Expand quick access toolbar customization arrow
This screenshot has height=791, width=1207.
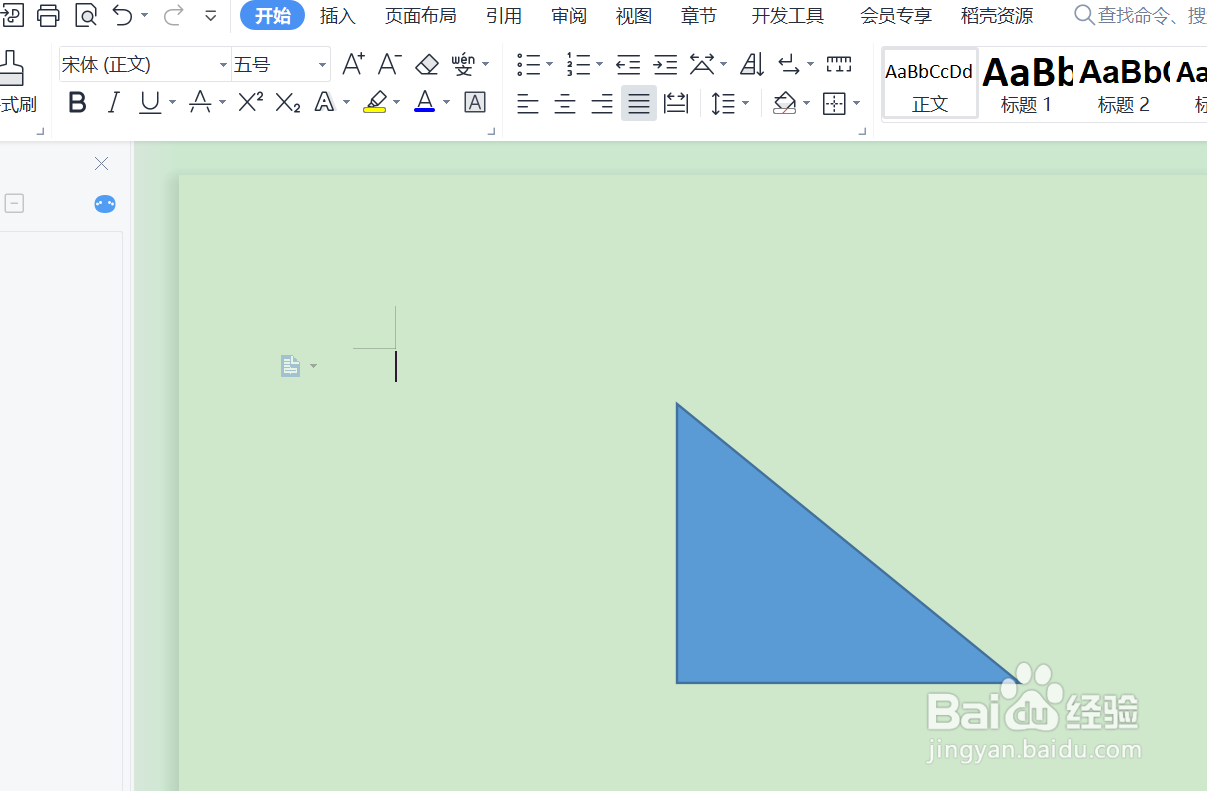click(x=210, y=16)
